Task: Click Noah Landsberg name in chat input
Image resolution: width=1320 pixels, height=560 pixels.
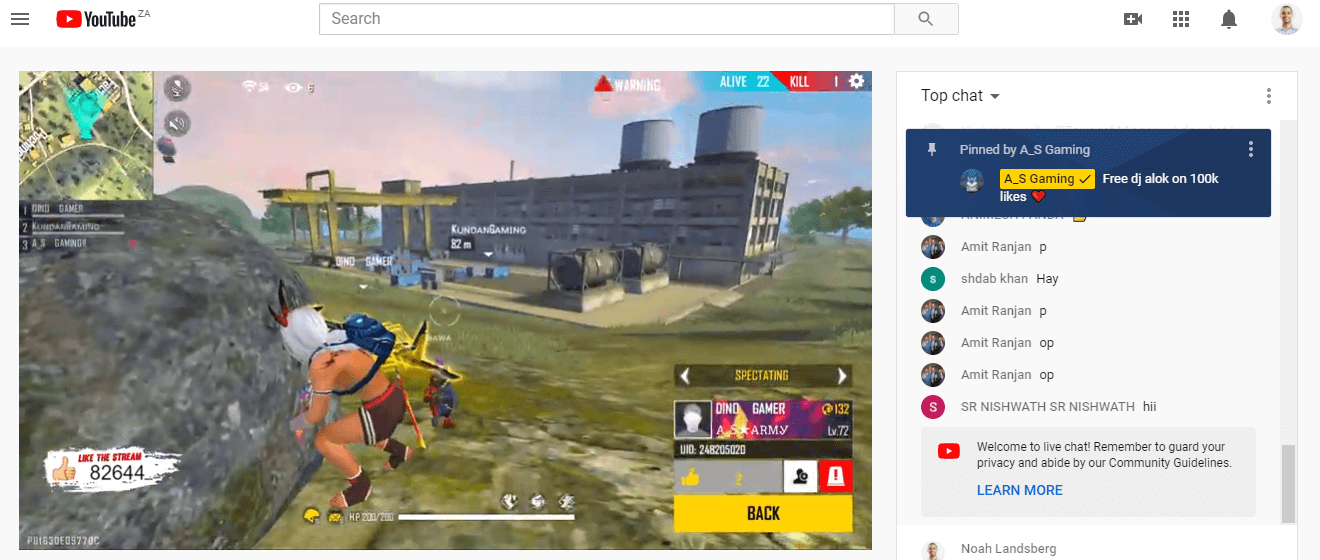Action: [1008, 549]
